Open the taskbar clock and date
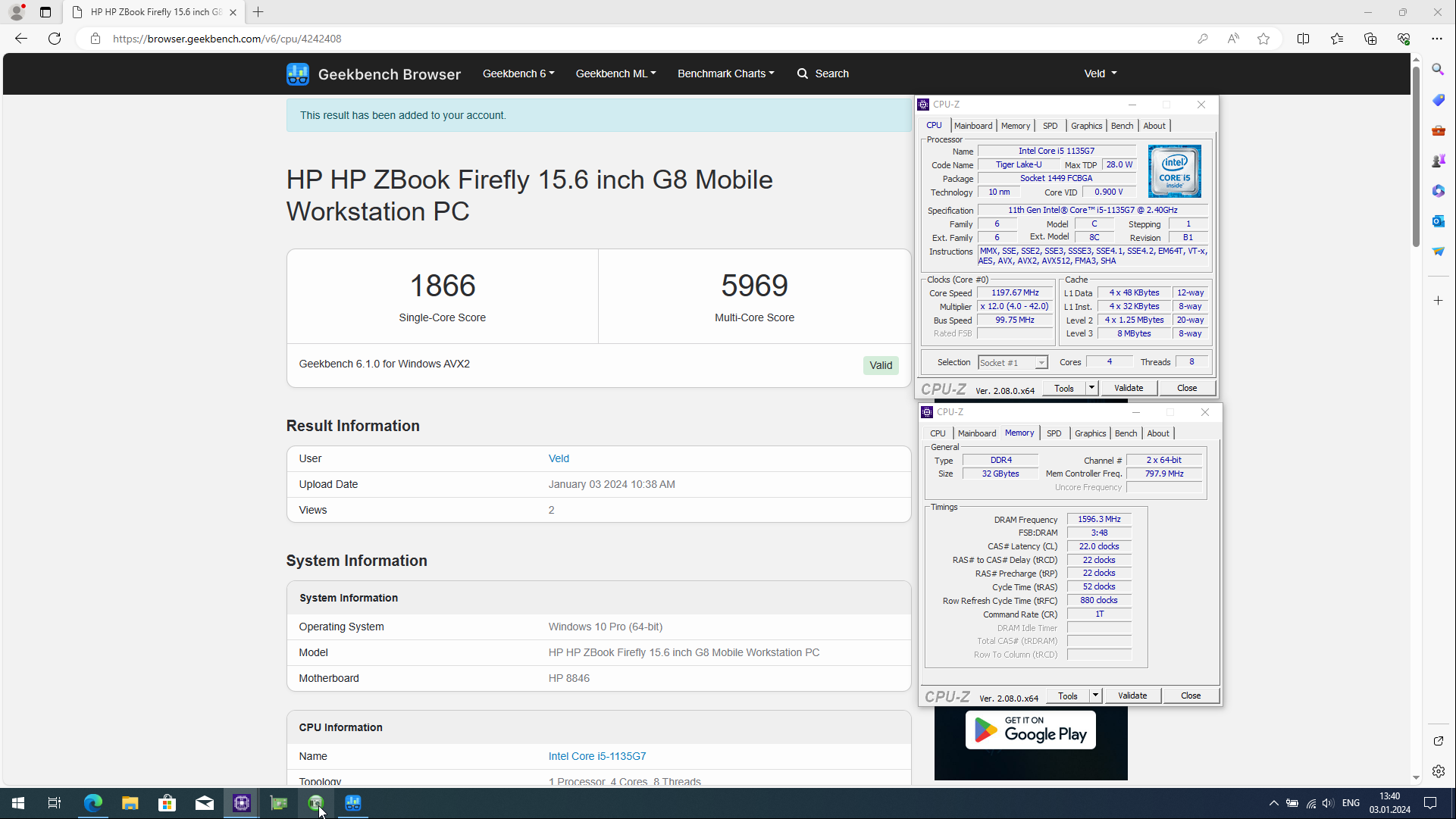 point(1389,803)
